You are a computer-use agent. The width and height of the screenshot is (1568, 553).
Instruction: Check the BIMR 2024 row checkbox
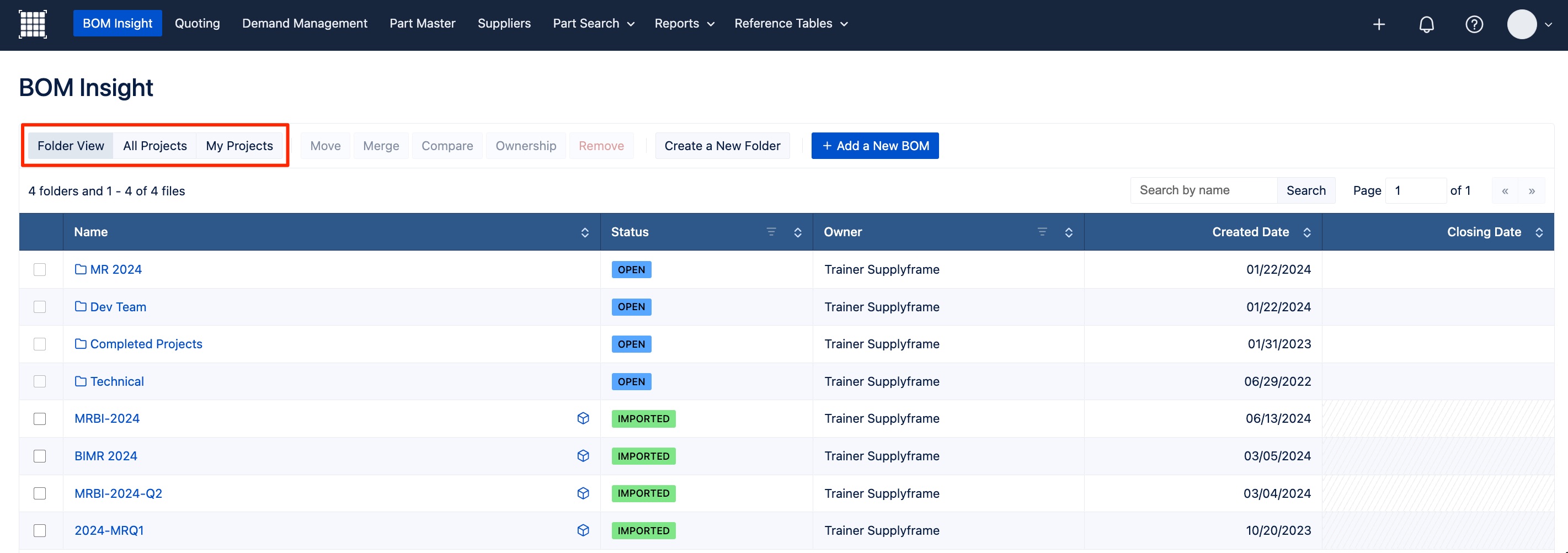(x=40, y=456)
